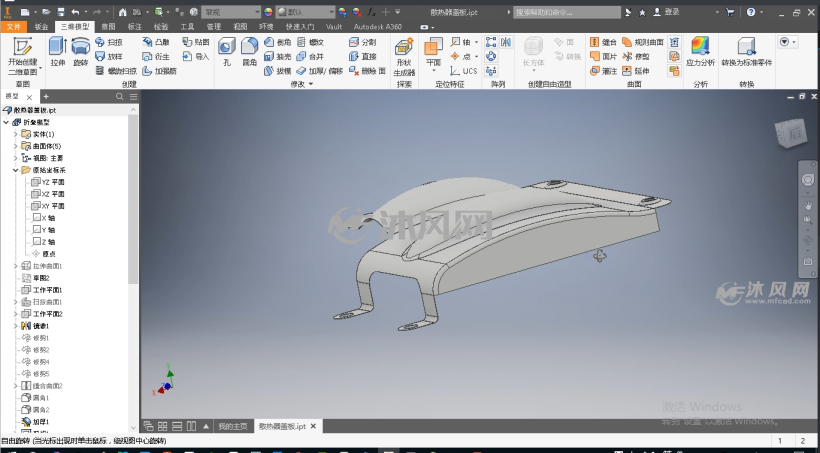Choose the Circular pattern tool
This screenshot has height=453, width=820.
pyautogui.click(x=491, y=56)
